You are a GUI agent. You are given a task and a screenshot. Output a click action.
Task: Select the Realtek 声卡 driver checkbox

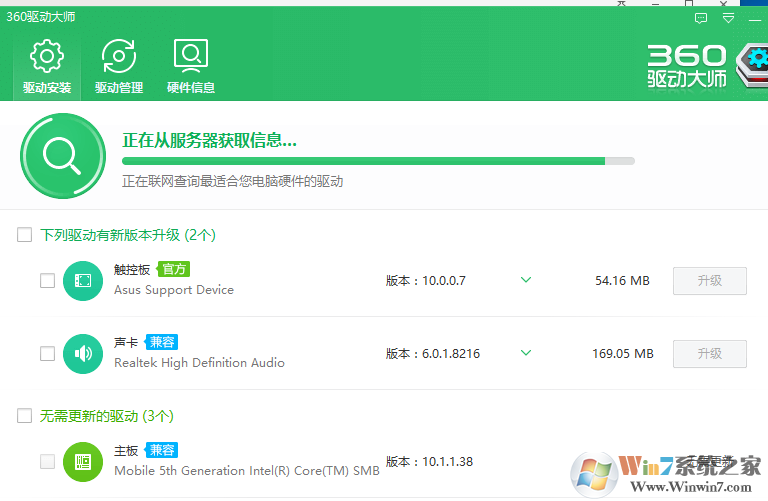pyautogui.click(x=47, y=353)
